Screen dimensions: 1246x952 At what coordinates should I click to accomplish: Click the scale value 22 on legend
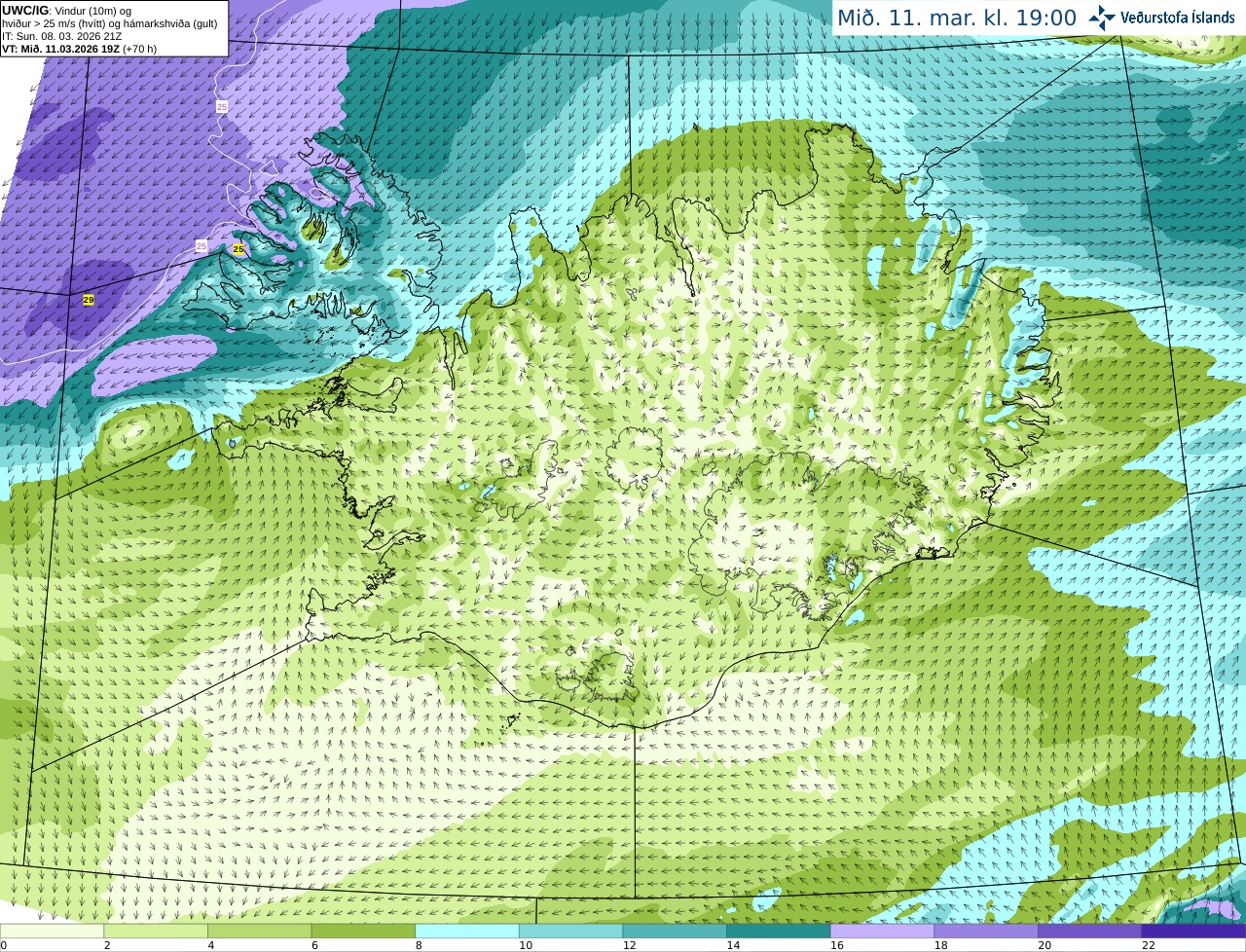point(1149,945)
